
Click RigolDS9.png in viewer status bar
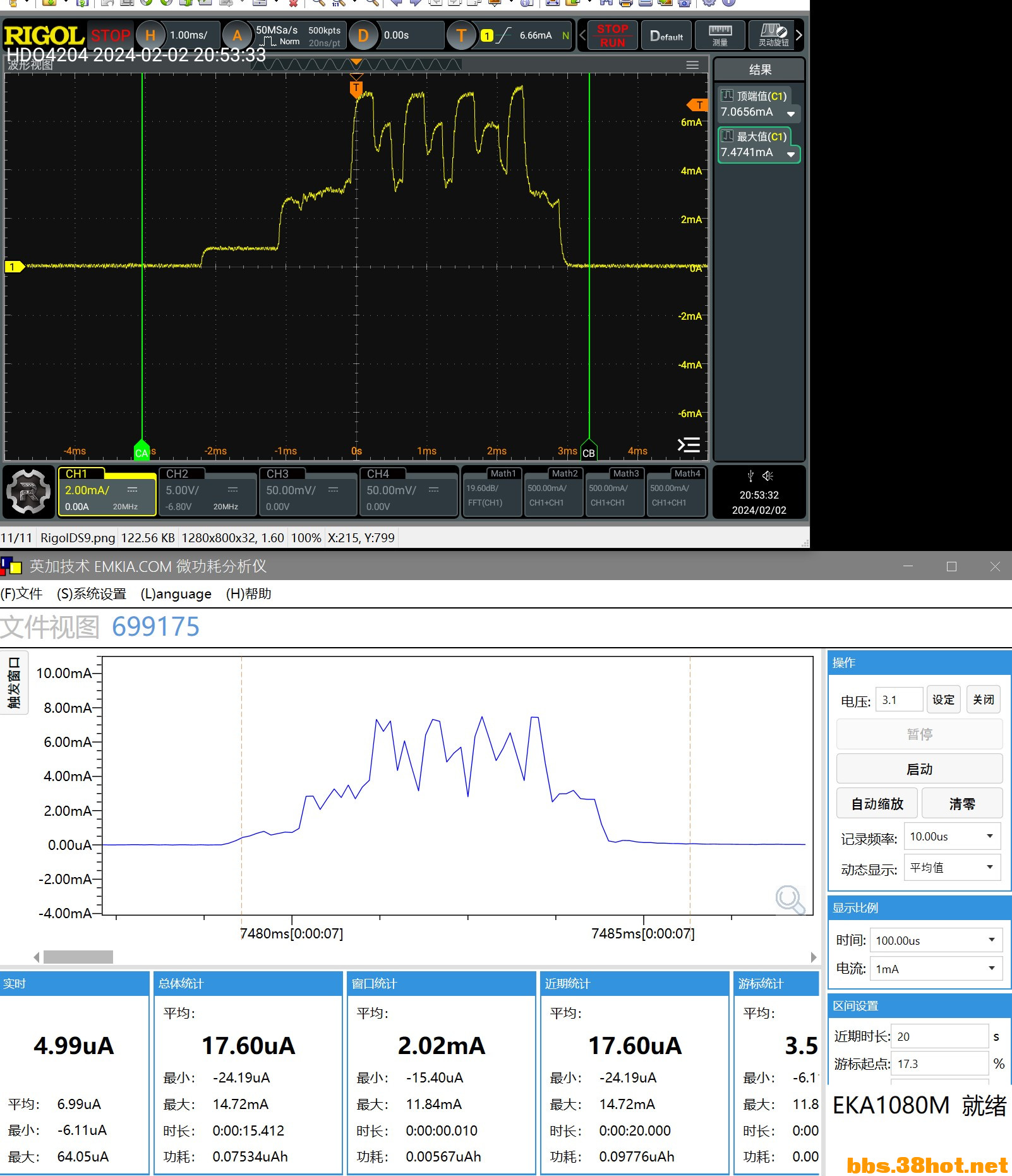click(78, 538)
